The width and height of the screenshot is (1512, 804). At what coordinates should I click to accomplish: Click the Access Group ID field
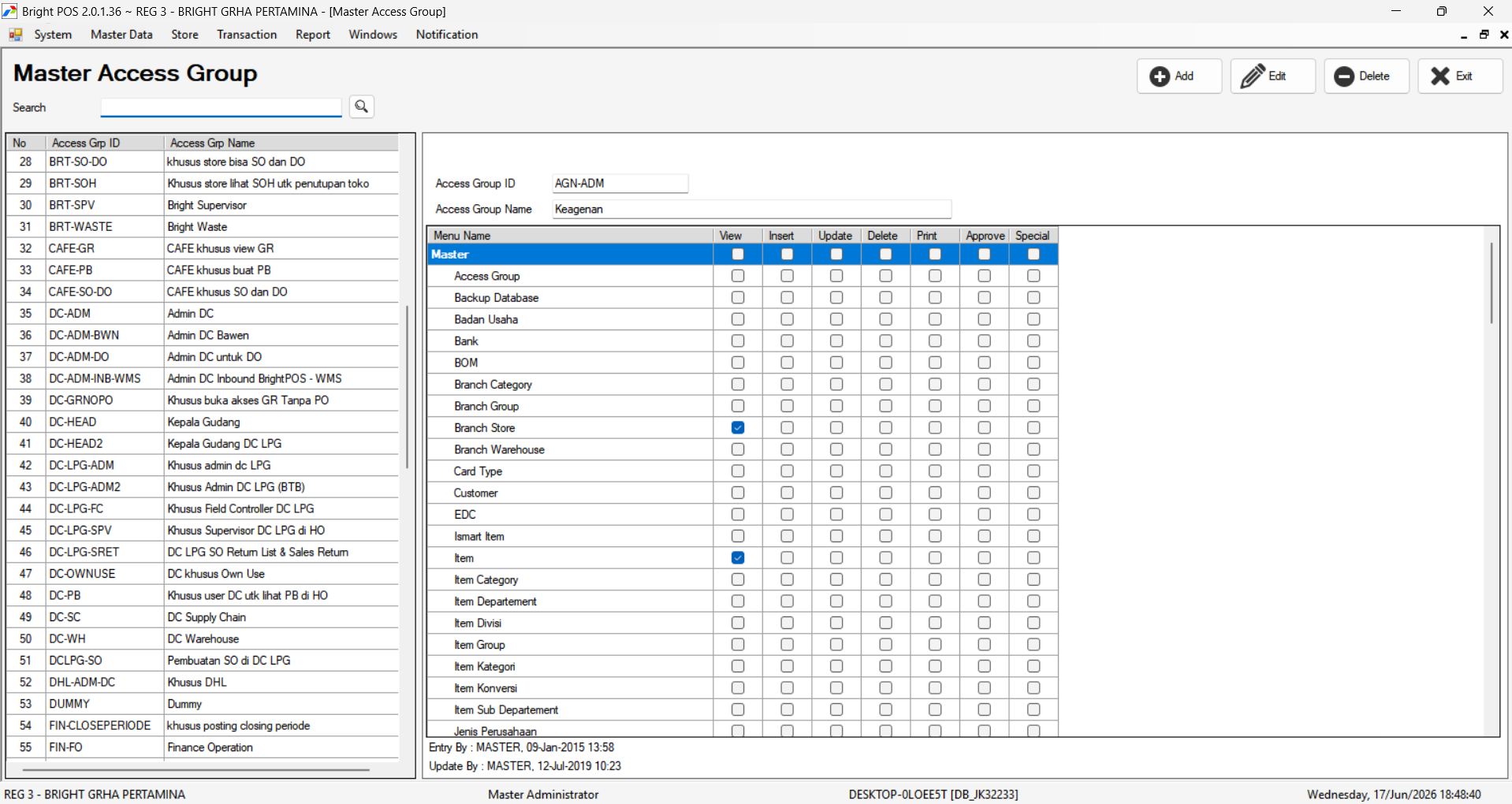[620, 183]
